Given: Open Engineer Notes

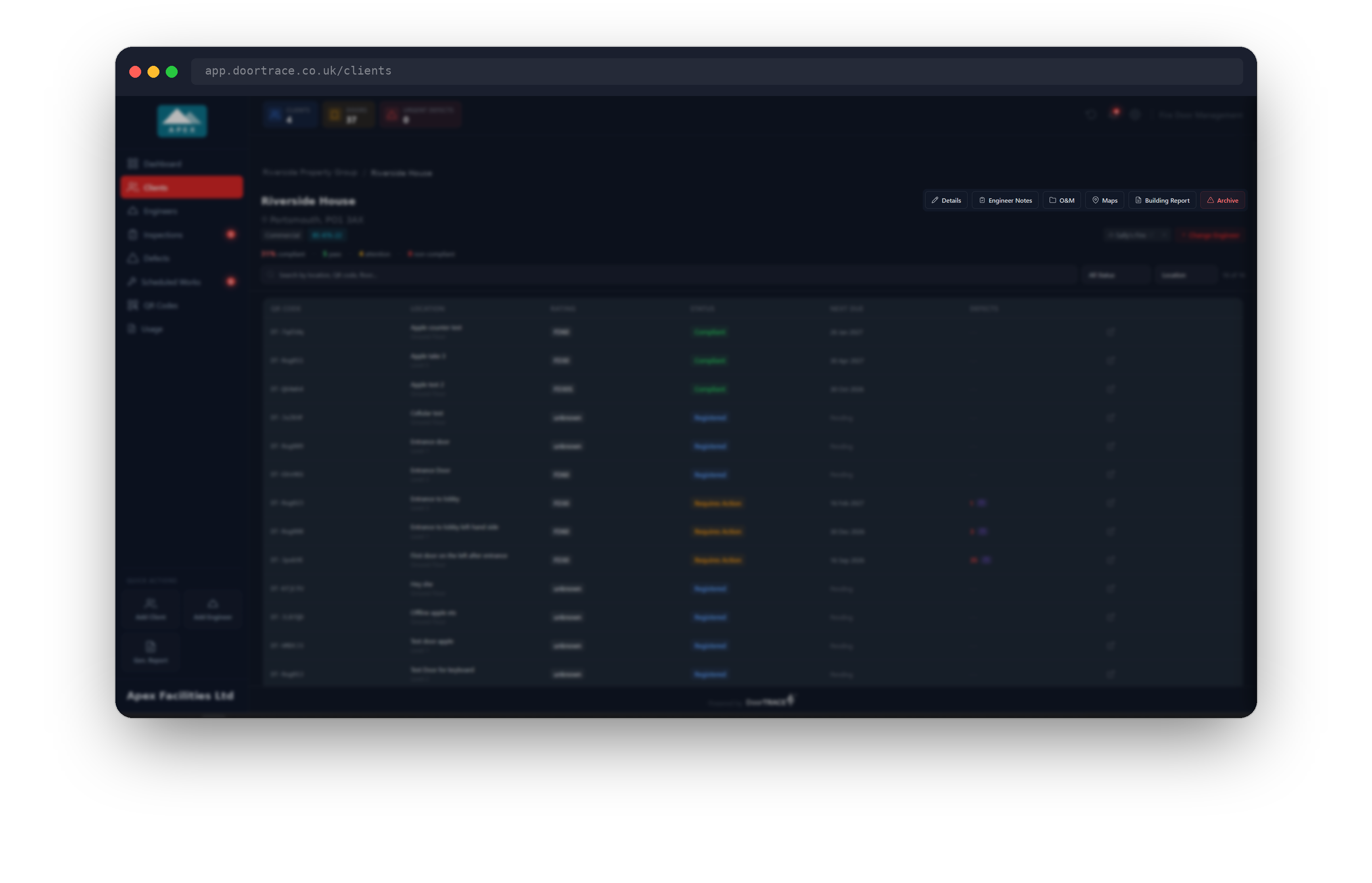Looking at the screenshot, I should 1005,200.
